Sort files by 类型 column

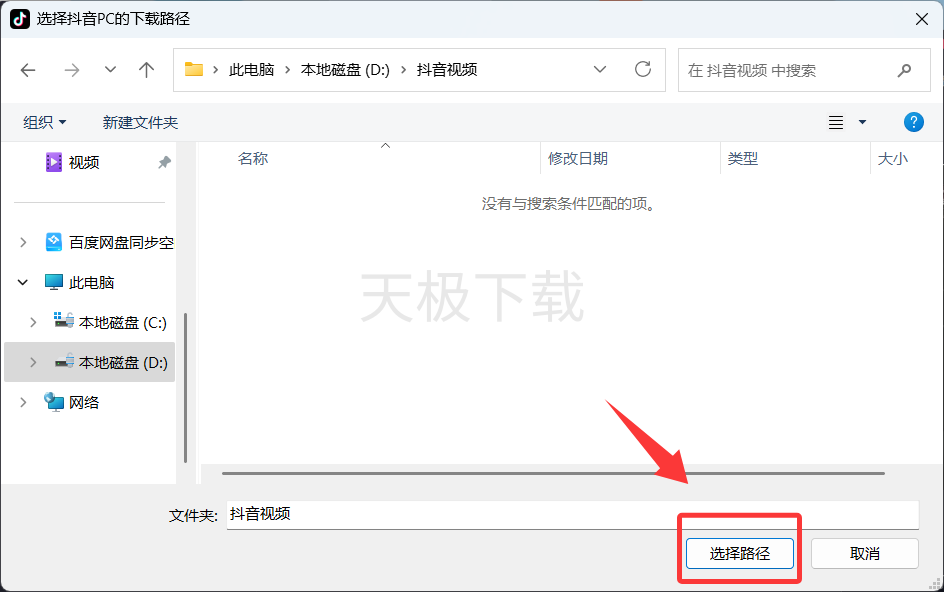click(x=743, y=158)
